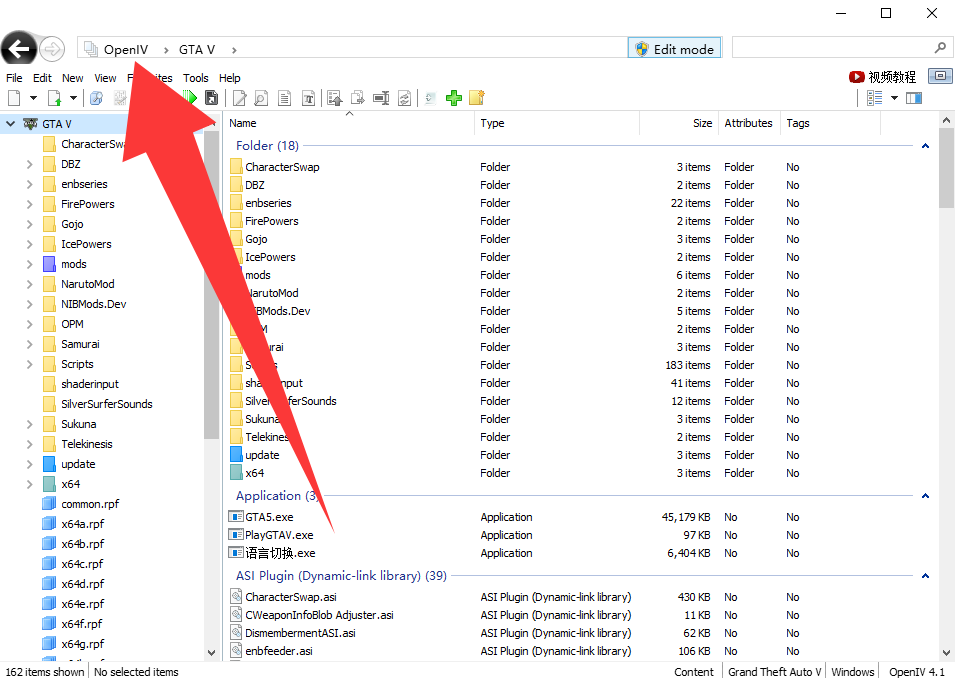Select x64a.rpf in the tree

coord(82,524)
